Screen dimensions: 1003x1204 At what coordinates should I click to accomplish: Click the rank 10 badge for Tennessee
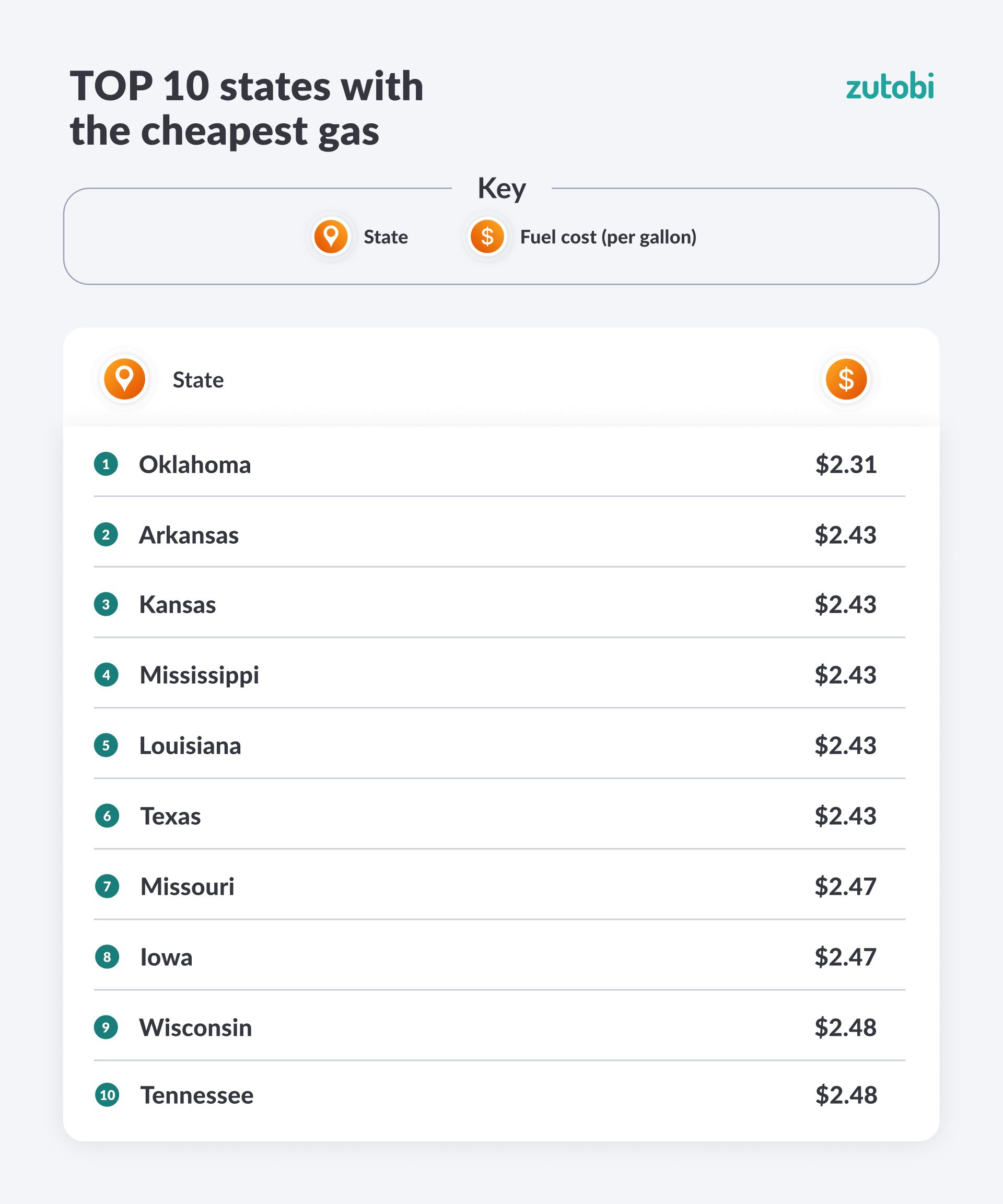(107, 1095)
